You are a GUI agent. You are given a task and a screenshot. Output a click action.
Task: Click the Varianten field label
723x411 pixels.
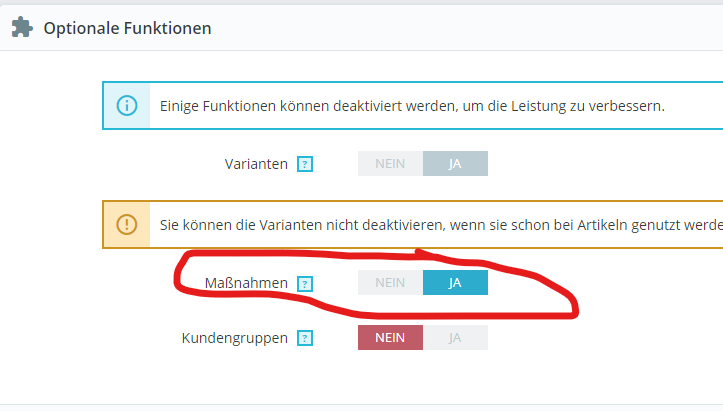(x=256, y=164)
